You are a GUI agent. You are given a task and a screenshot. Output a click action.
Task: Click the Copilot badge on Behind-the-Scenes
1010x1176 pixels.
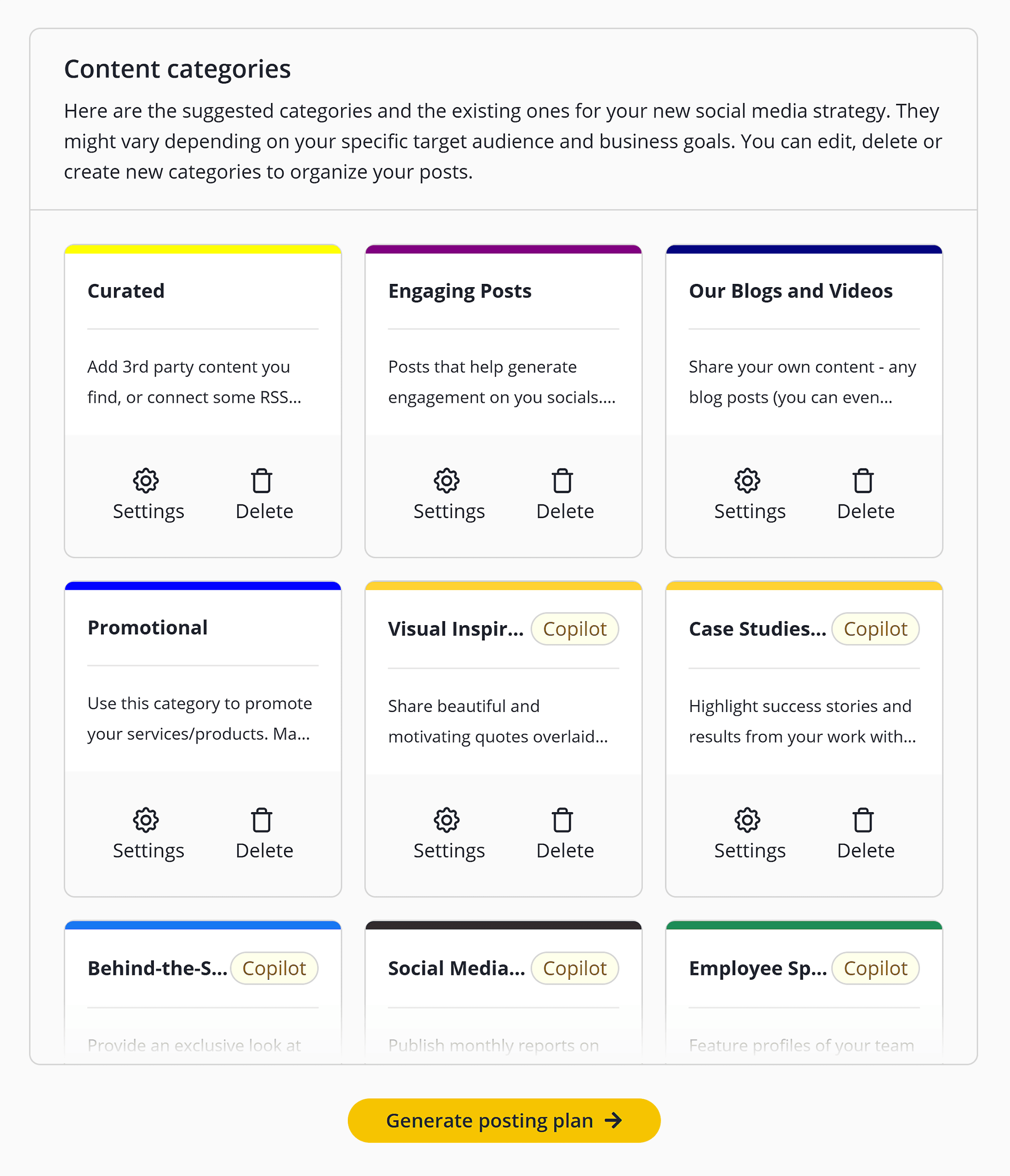(274, 968)
